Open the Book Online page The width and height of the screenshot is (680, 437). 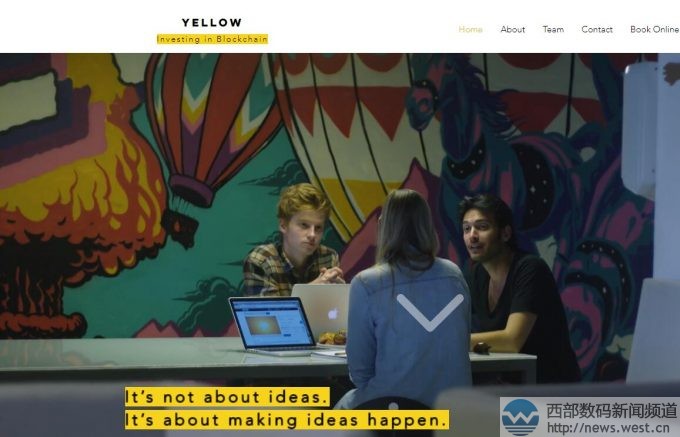654,29
